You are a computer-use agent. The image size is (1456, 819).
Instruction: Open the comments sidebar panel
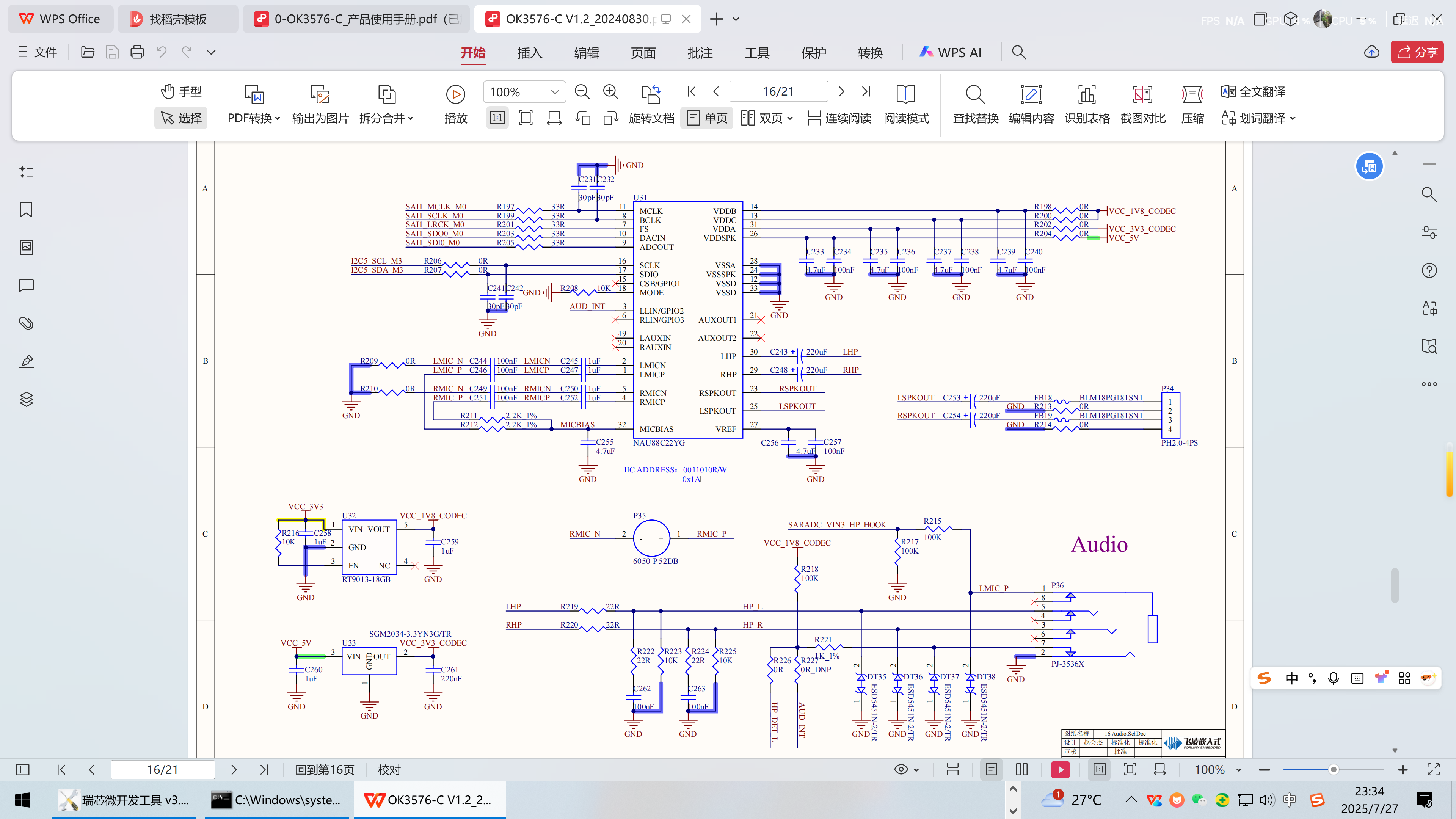(26, 286)
